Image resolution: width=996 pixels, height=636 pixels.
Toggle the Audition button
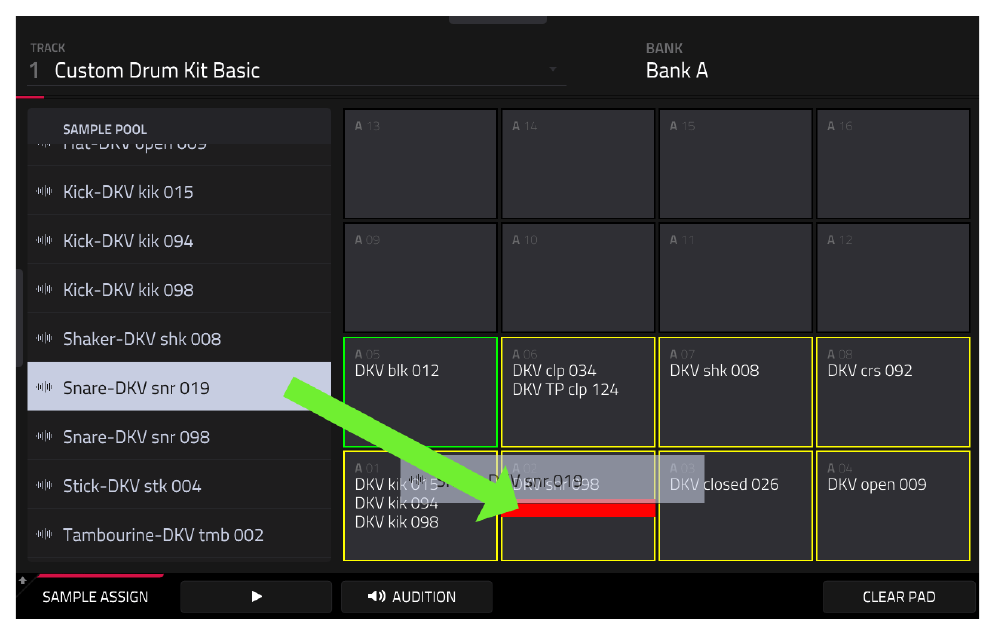[417, 597]
